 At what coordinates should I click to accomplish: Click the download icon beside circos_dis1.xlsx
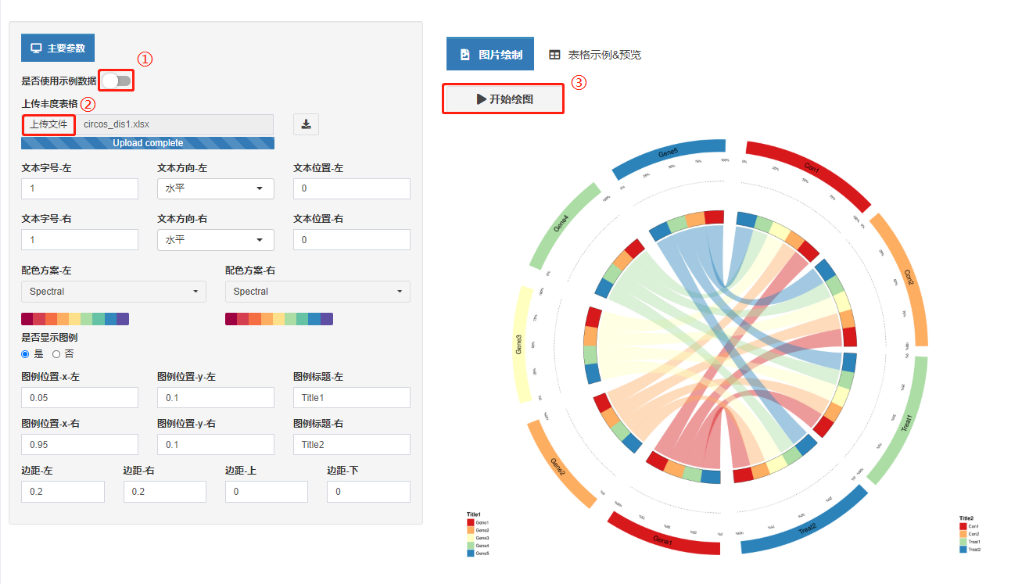(306, 123)
